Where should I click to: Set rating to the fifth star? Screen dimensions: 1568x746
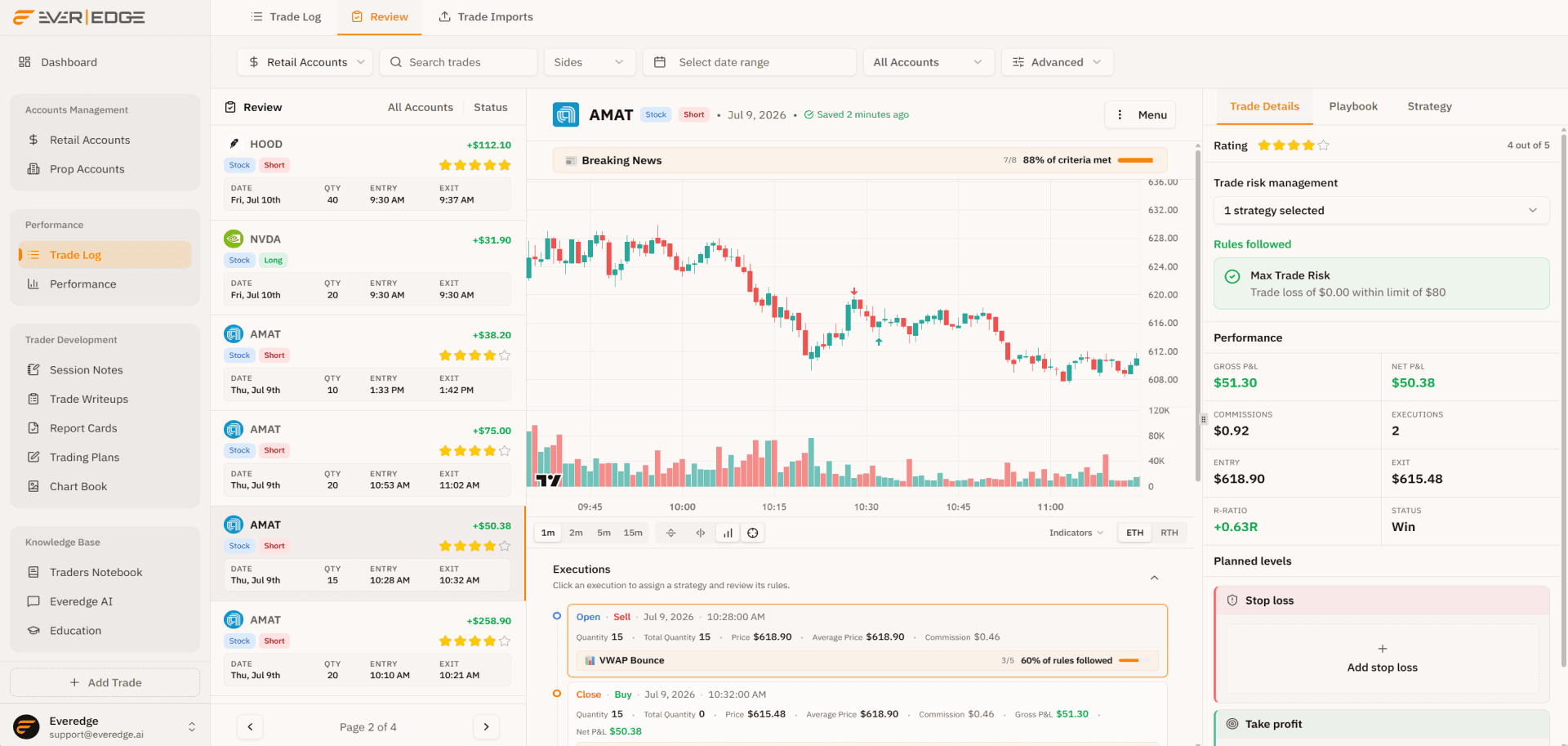pos(1323,145)
